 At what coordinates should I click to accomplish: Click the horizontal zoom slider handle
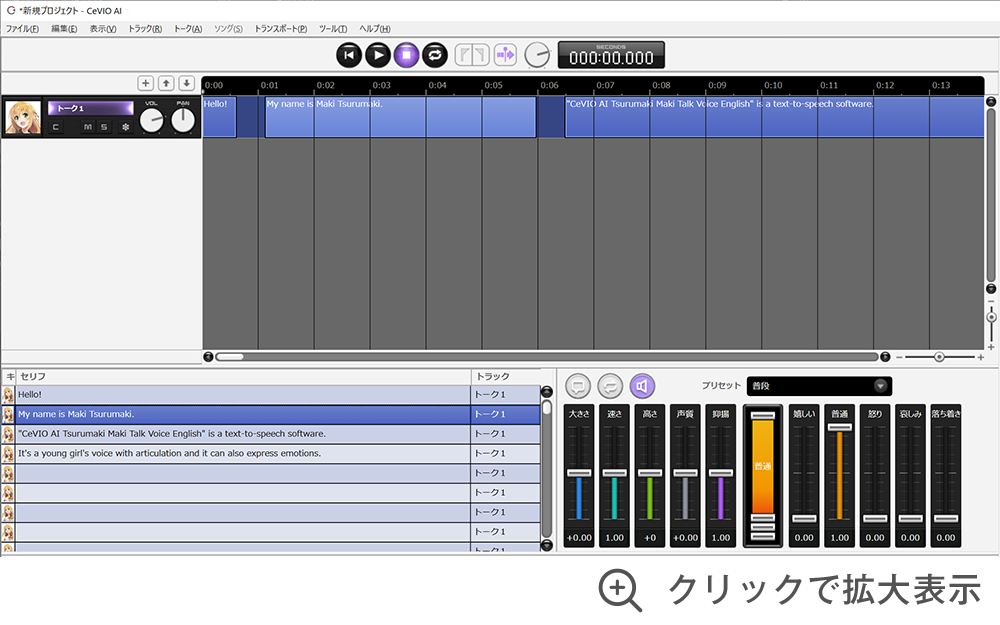(x=939, y=357)
